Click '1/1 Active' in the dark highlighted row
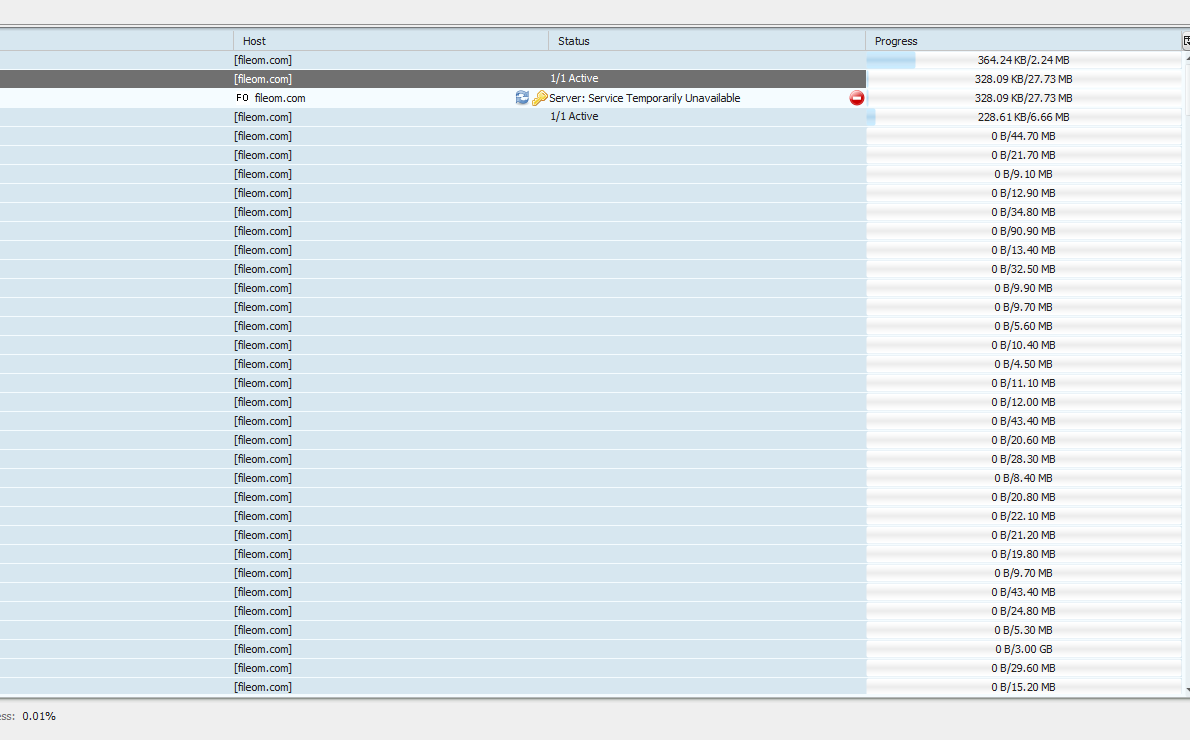Screen dimensions: 1190x740 (575, 78)
